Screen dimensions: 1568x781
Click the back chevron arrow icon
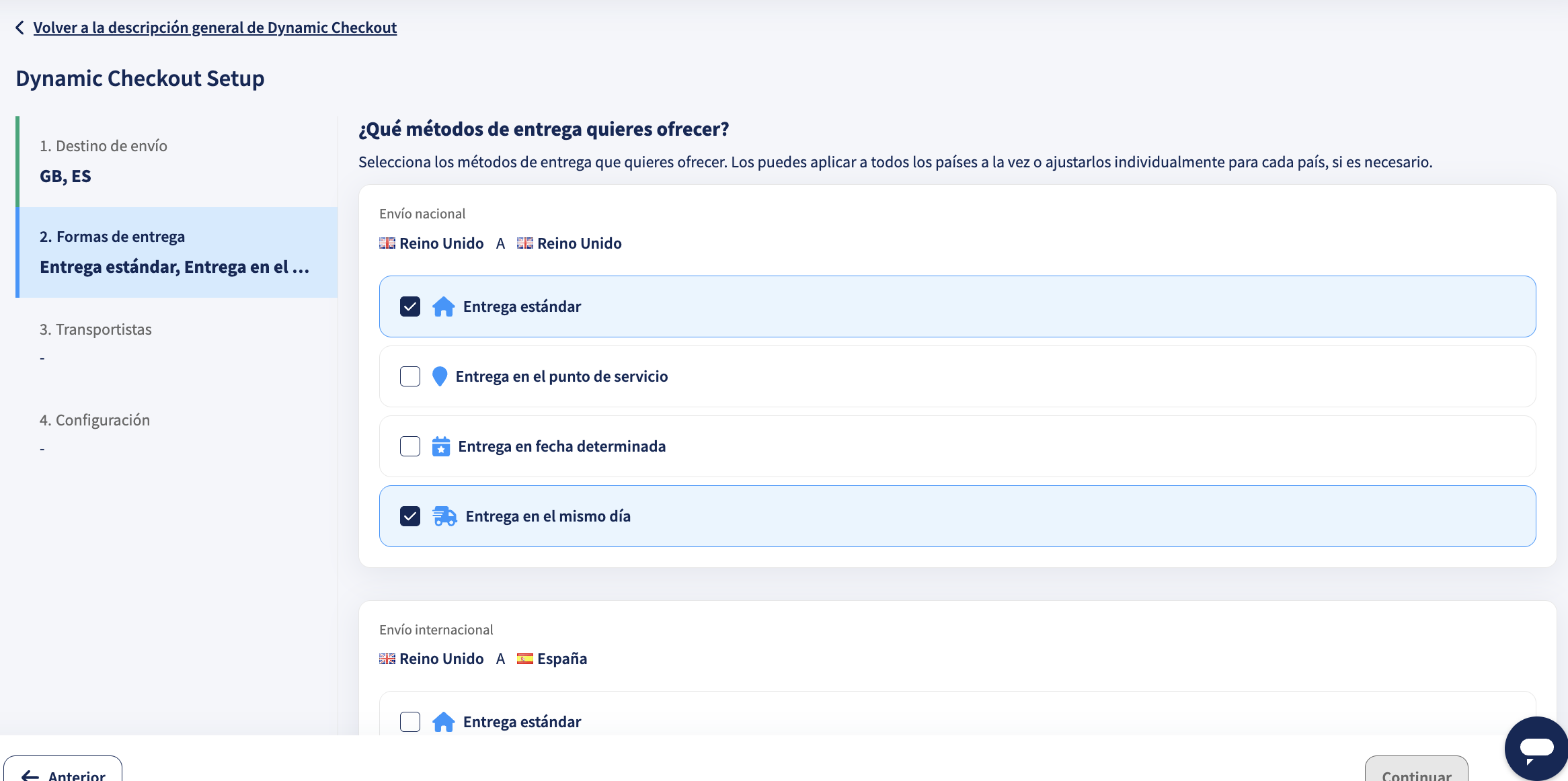[20, 28]
